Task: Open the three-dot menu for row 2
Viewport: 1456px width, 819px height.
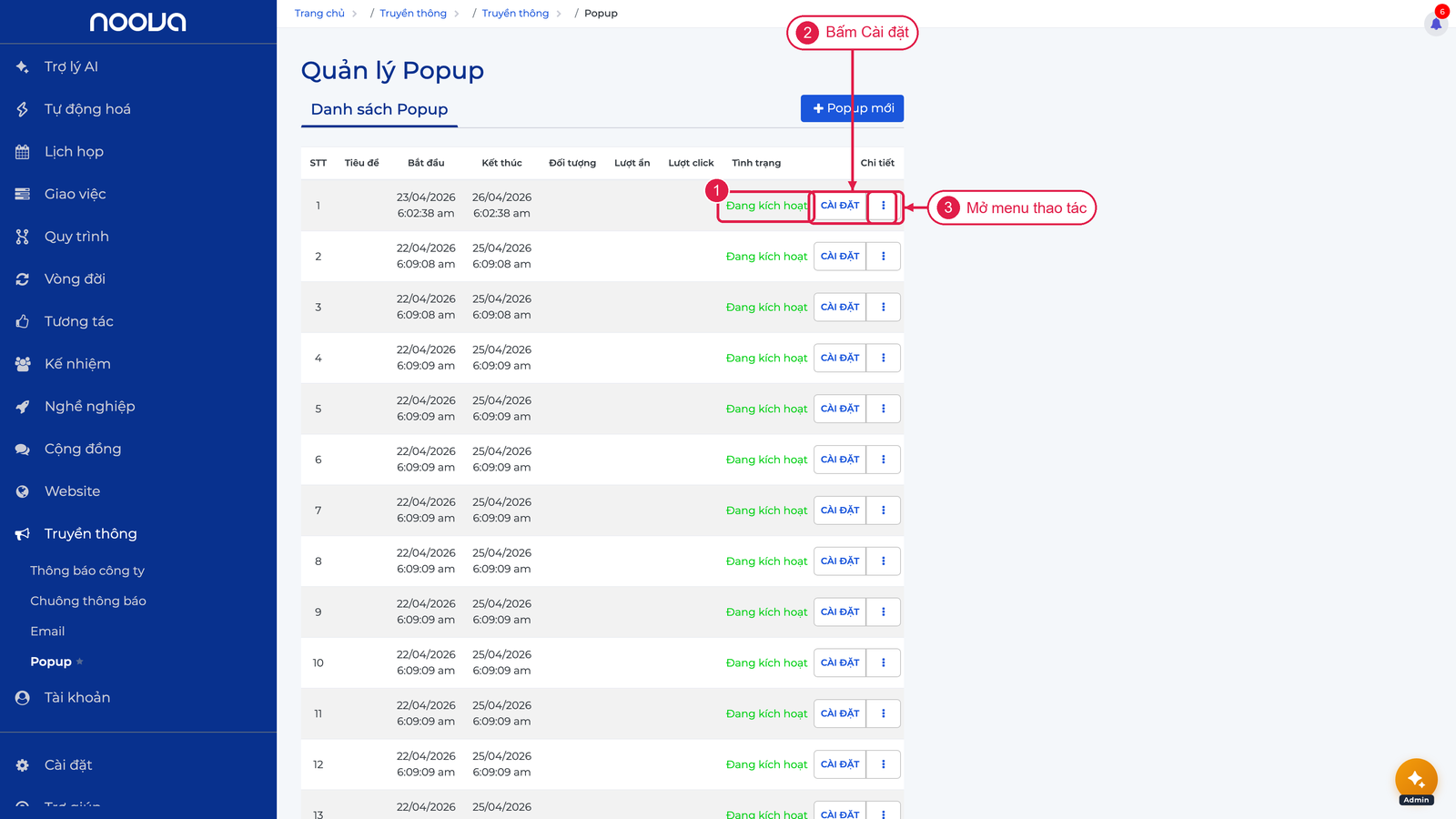Action: [x=884, y=257]
